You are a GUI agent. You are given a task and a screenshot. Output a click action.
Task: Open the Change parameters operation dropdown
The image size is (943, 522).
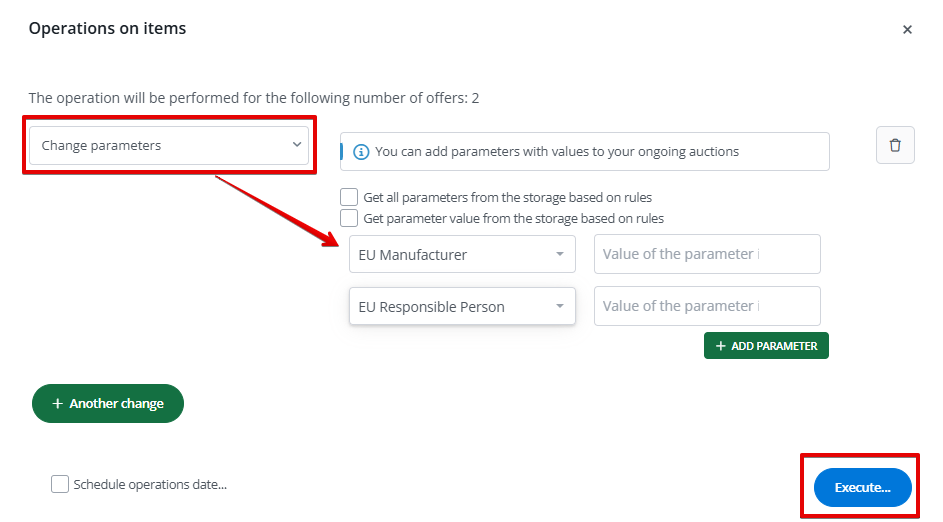point(168,145)
